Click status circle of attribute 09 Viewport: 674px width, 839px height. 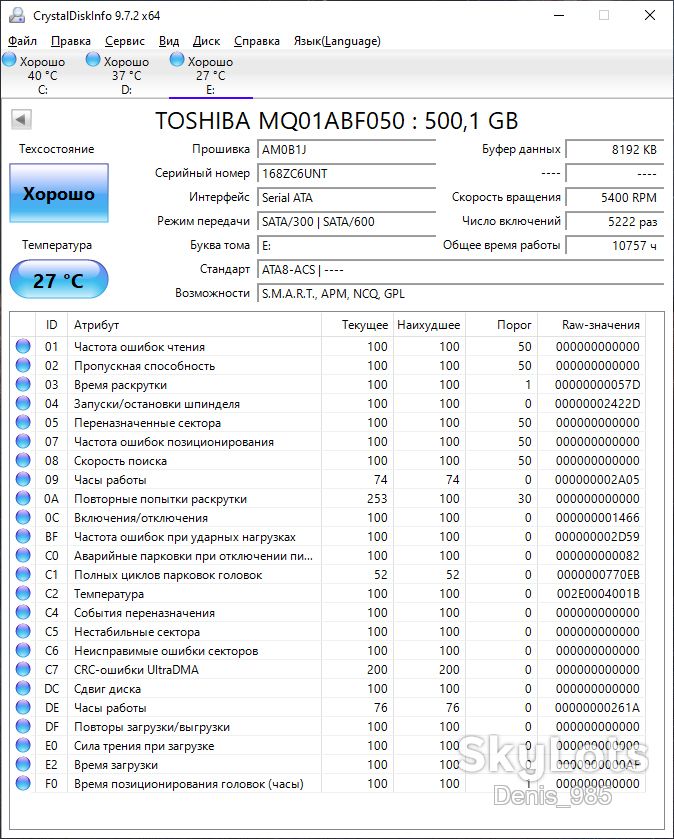tap(23, 479)
